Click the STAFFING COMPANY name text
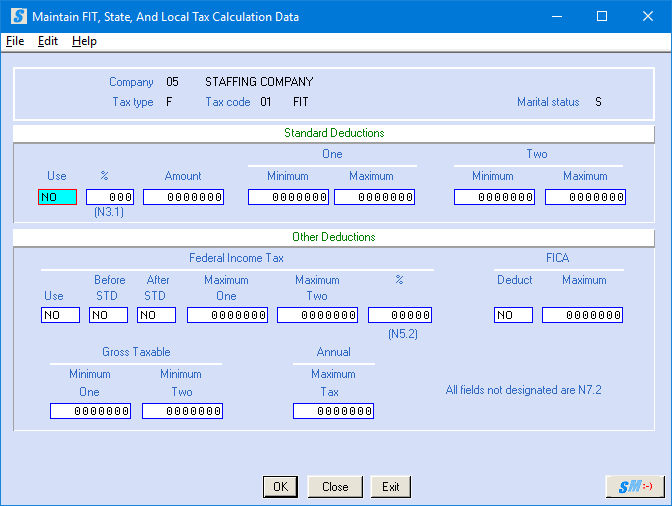 259,81
